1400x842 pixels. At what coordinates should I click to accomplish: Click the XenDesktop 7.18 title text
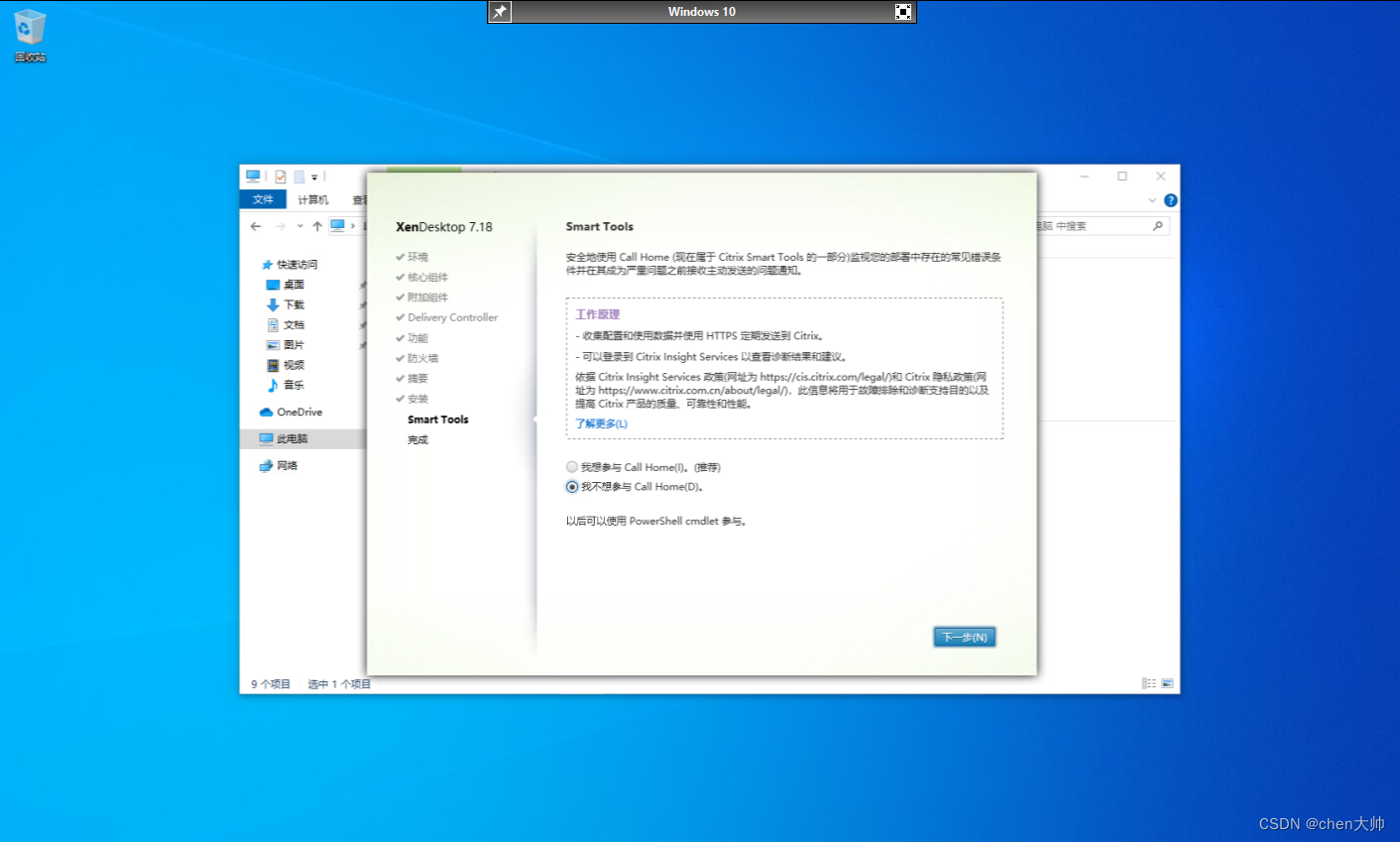point(444,227)
